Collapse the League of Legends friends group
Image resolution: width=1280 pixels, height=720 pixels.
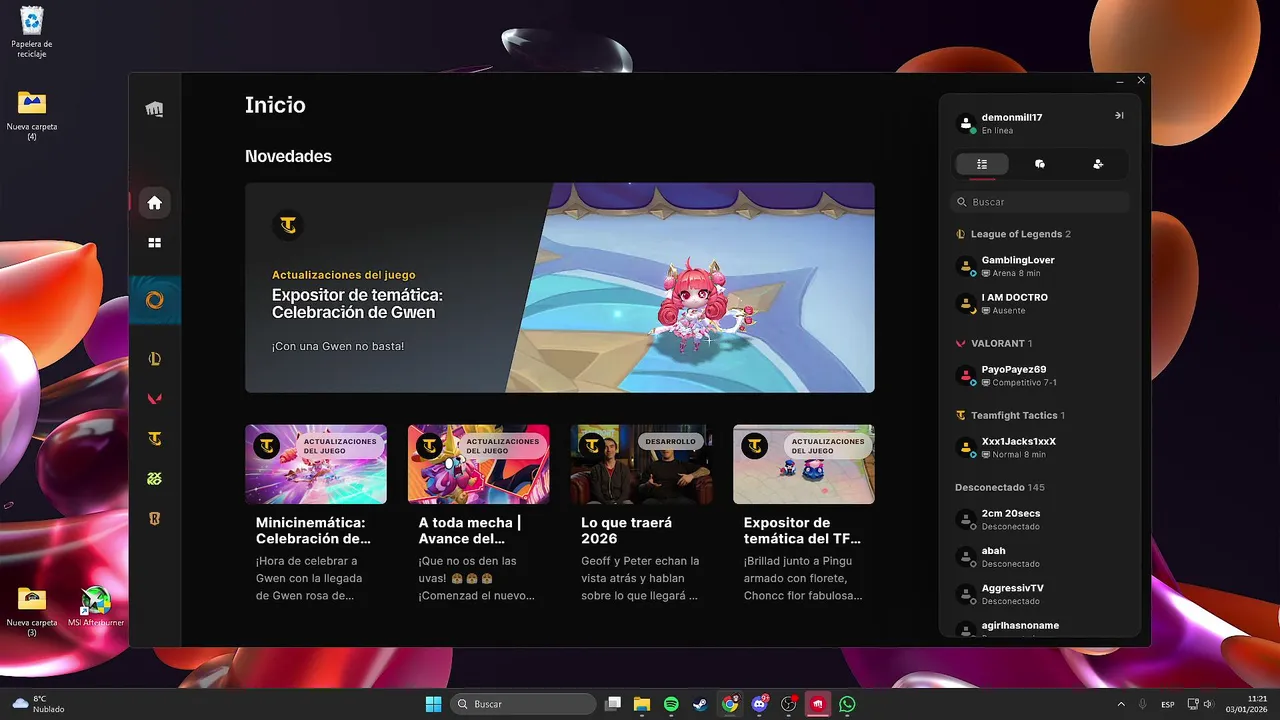pos(1013,234)
